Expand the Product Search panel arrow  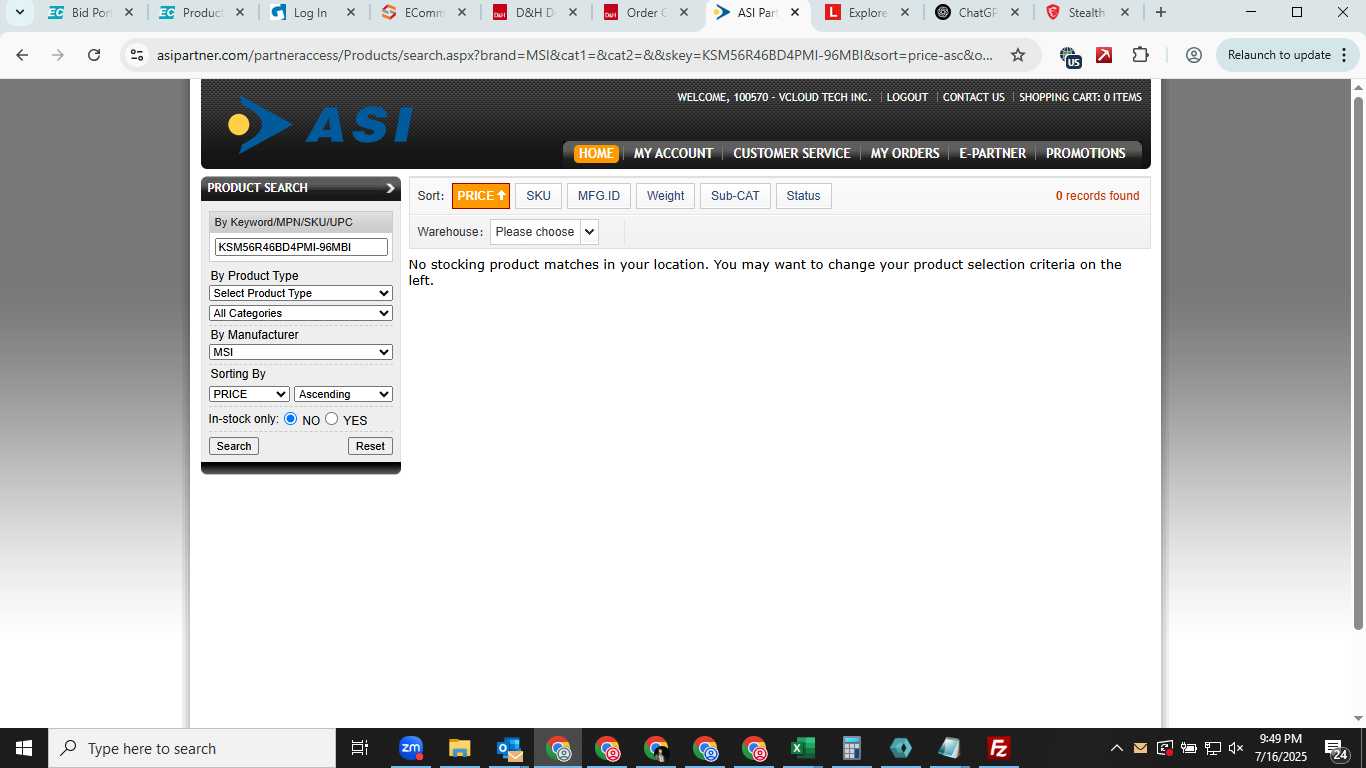pos(390,188)
